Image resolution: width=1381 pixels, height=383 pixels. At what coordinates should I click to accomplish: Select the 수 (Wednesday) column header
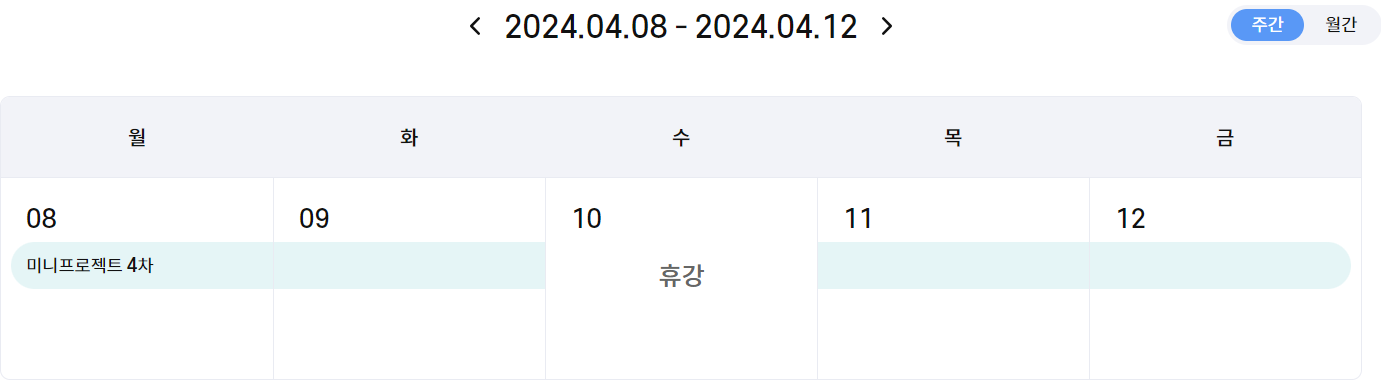click(x=681, y=138)
